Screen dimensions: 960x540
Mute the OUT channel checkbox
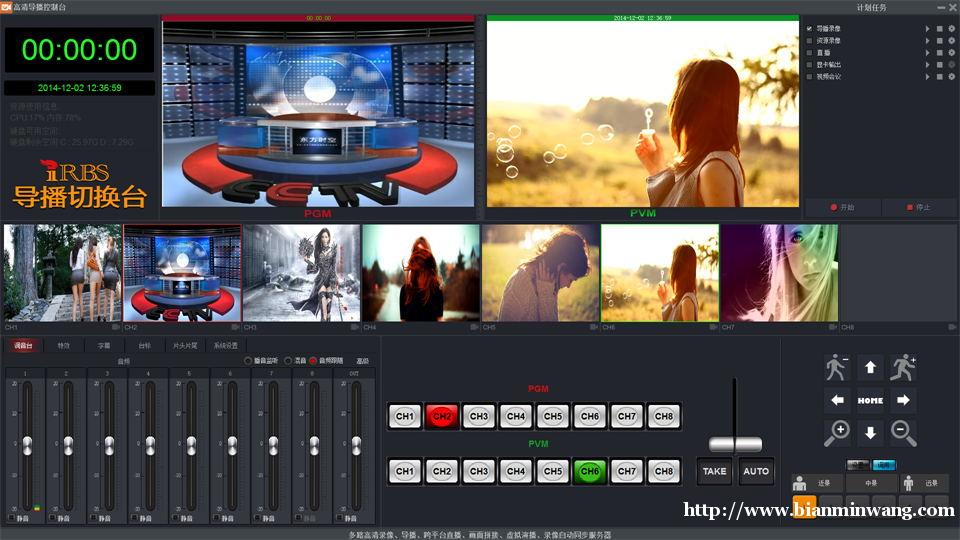(x=339, y=518)
